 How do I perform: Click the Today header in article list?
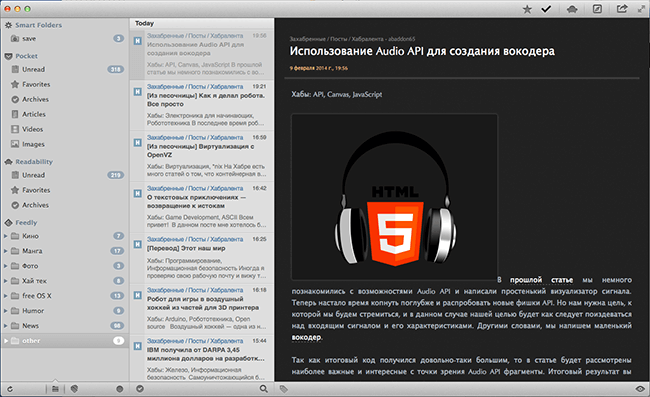(144, 24)
